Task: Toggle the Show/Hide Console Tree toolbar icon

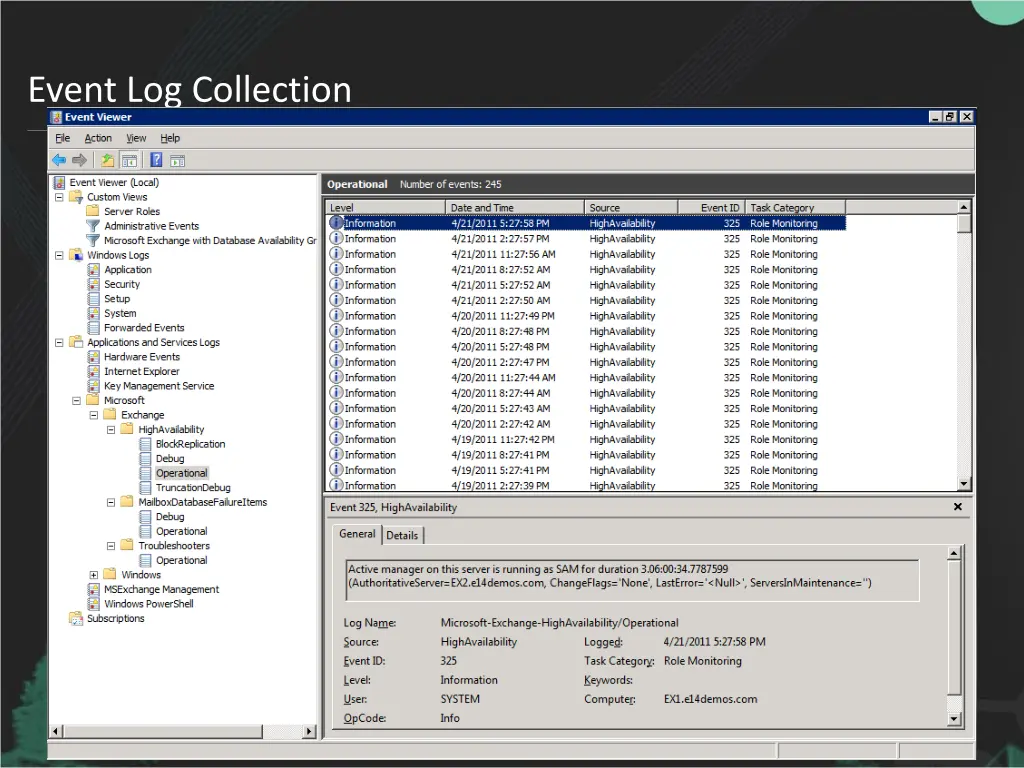Action: [x=129, y=160]
